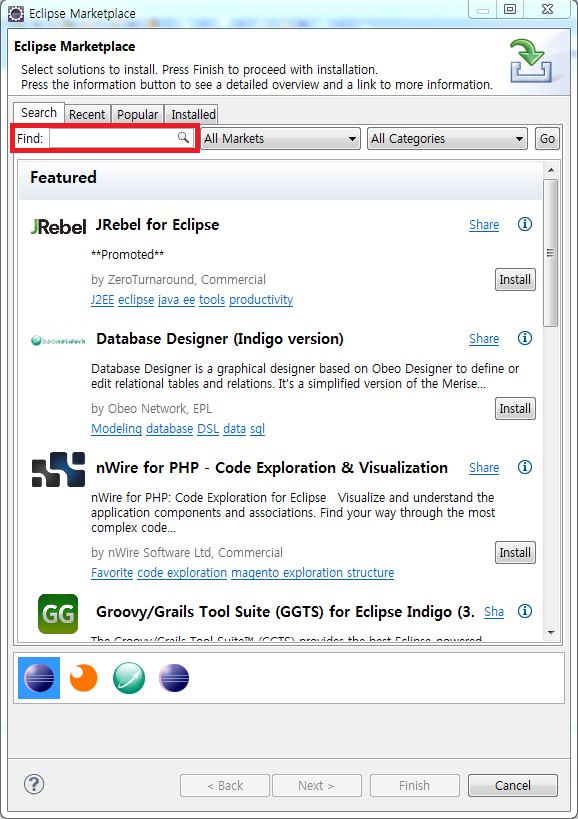Click the Modeling tag link

pos(116,429)
